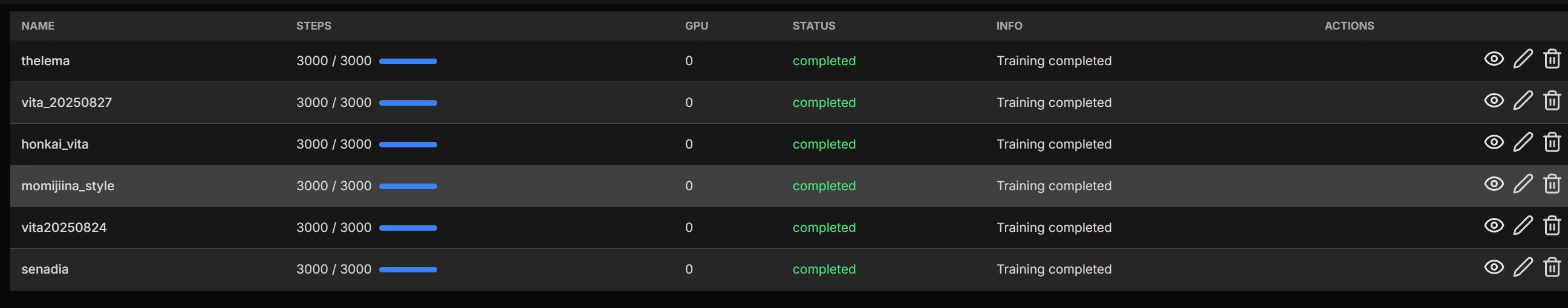Click the edit pencil icon for thelema
1568x308 pixels.
pos(1523,60)
